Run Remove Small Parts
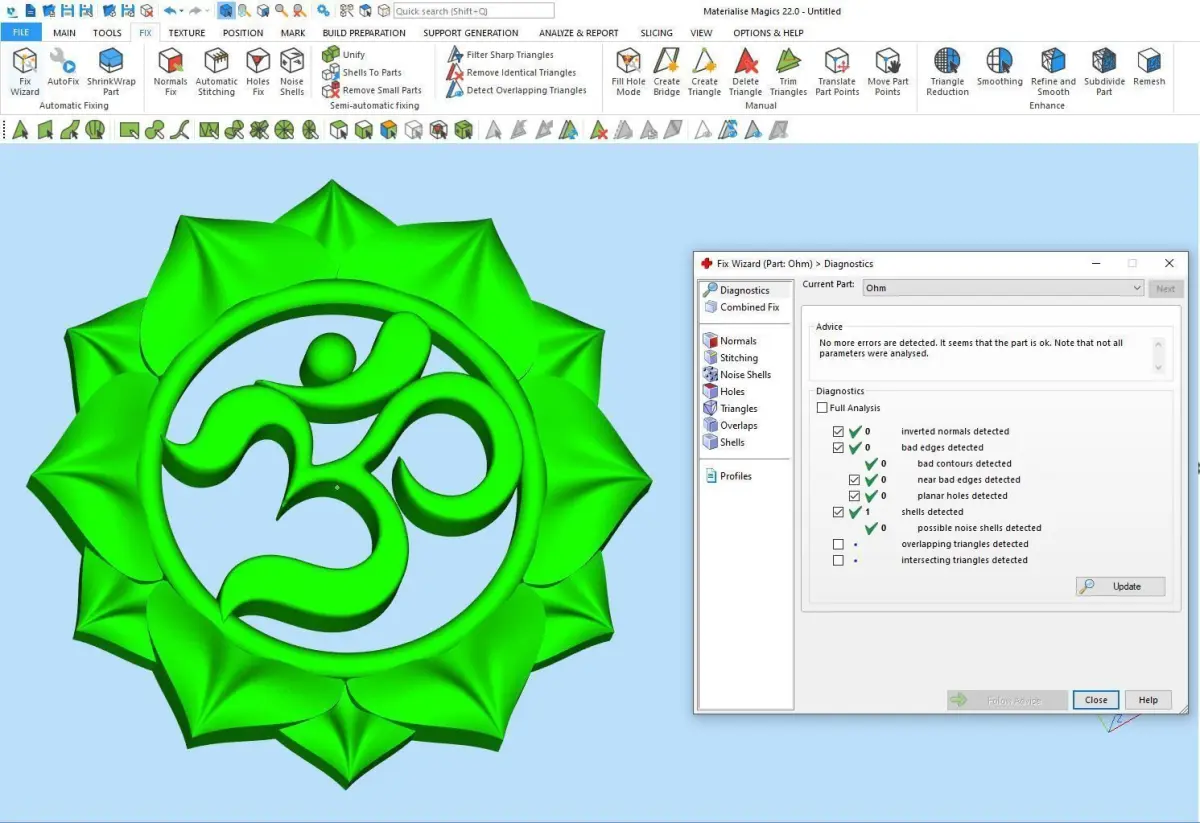Screen dimensions: 1200x823 [372, 90]
